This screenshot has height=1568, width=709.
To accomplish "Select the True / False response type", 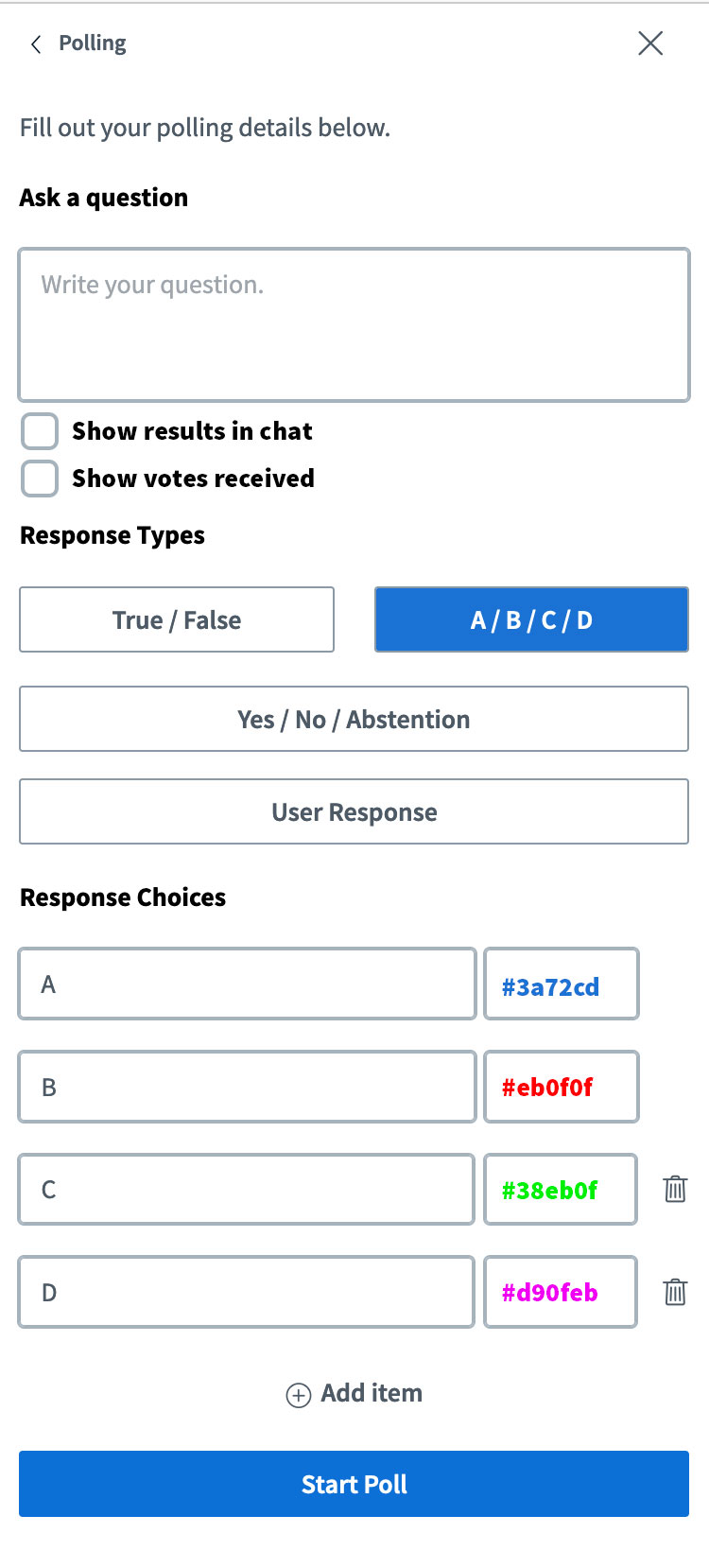I will click(x=177, y=619).
